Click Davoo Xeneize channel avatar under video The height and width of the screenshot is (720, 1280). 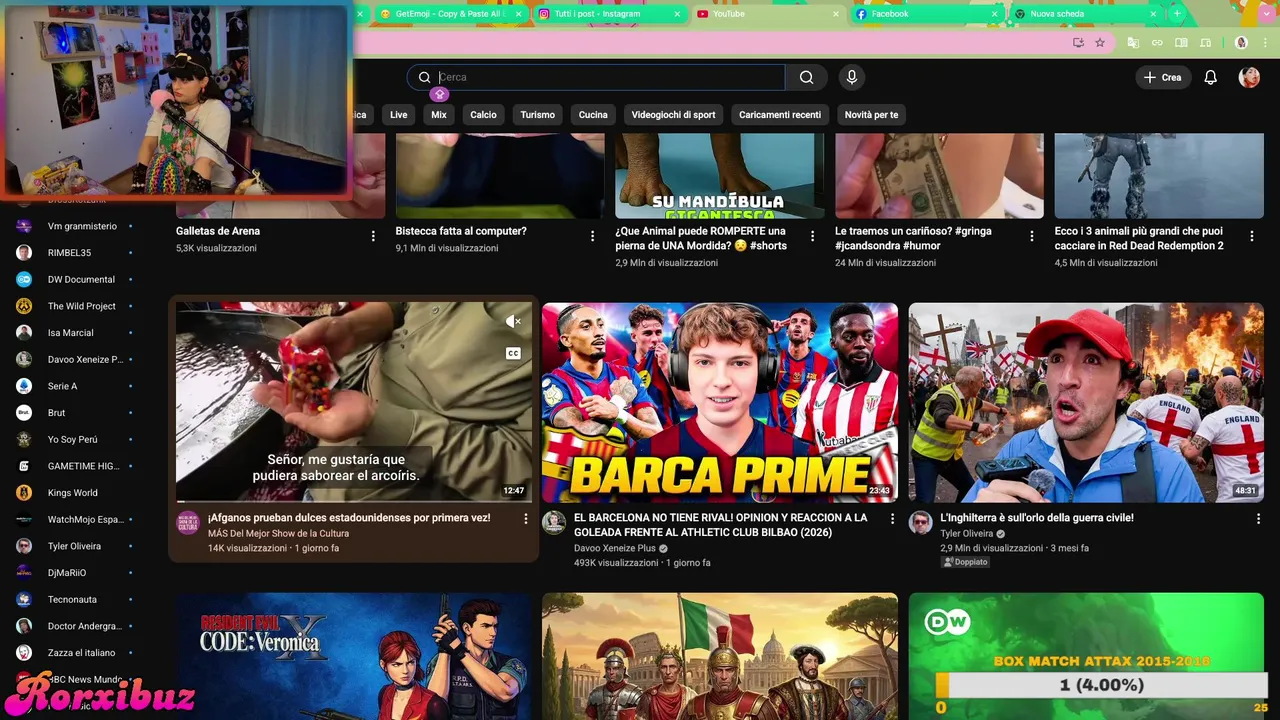[554, 523]
